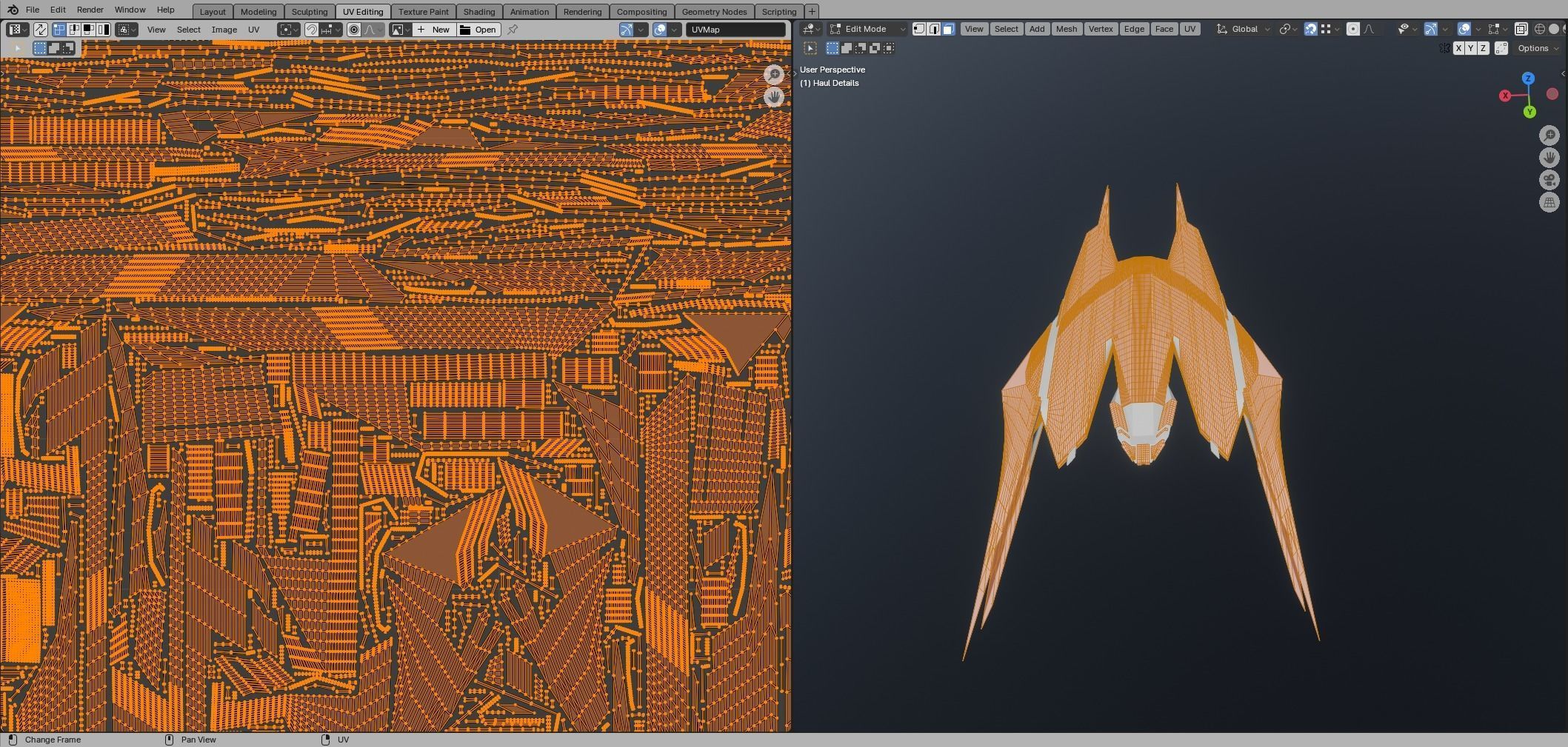
Task: Switch to solid viewport shading
Action: (x=1554, y=29)
